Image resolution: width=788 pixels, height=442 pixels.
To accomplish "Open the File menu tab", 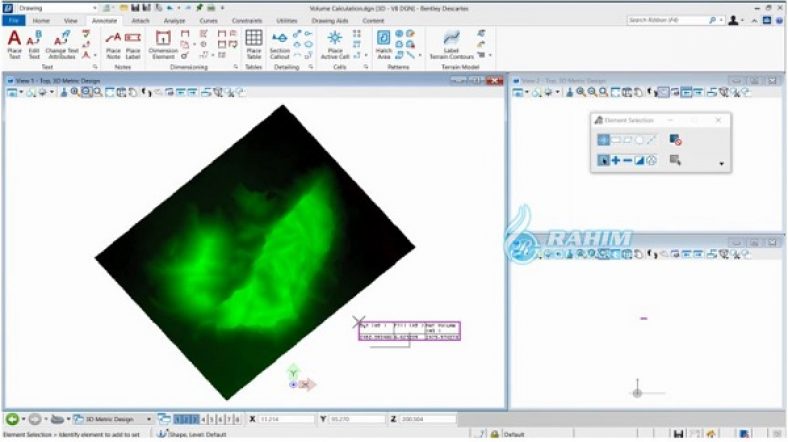I will click(14, 21).
